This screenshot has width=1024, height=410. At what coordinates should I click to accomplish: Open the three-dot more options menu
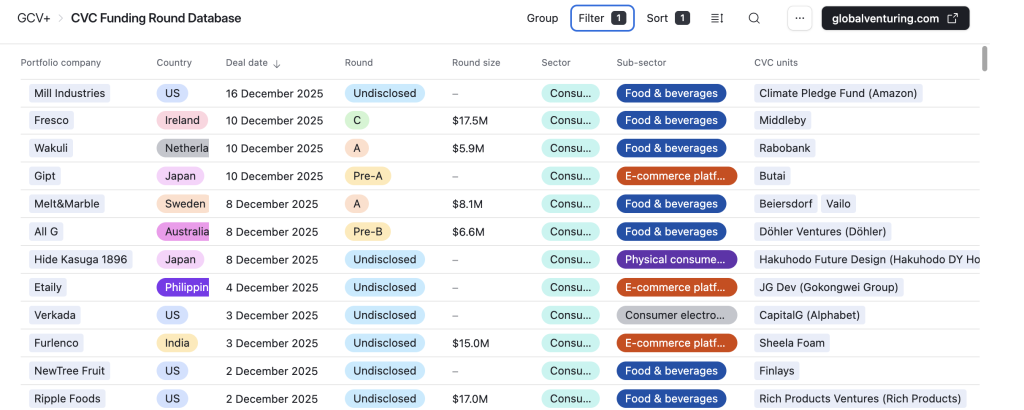799,18
